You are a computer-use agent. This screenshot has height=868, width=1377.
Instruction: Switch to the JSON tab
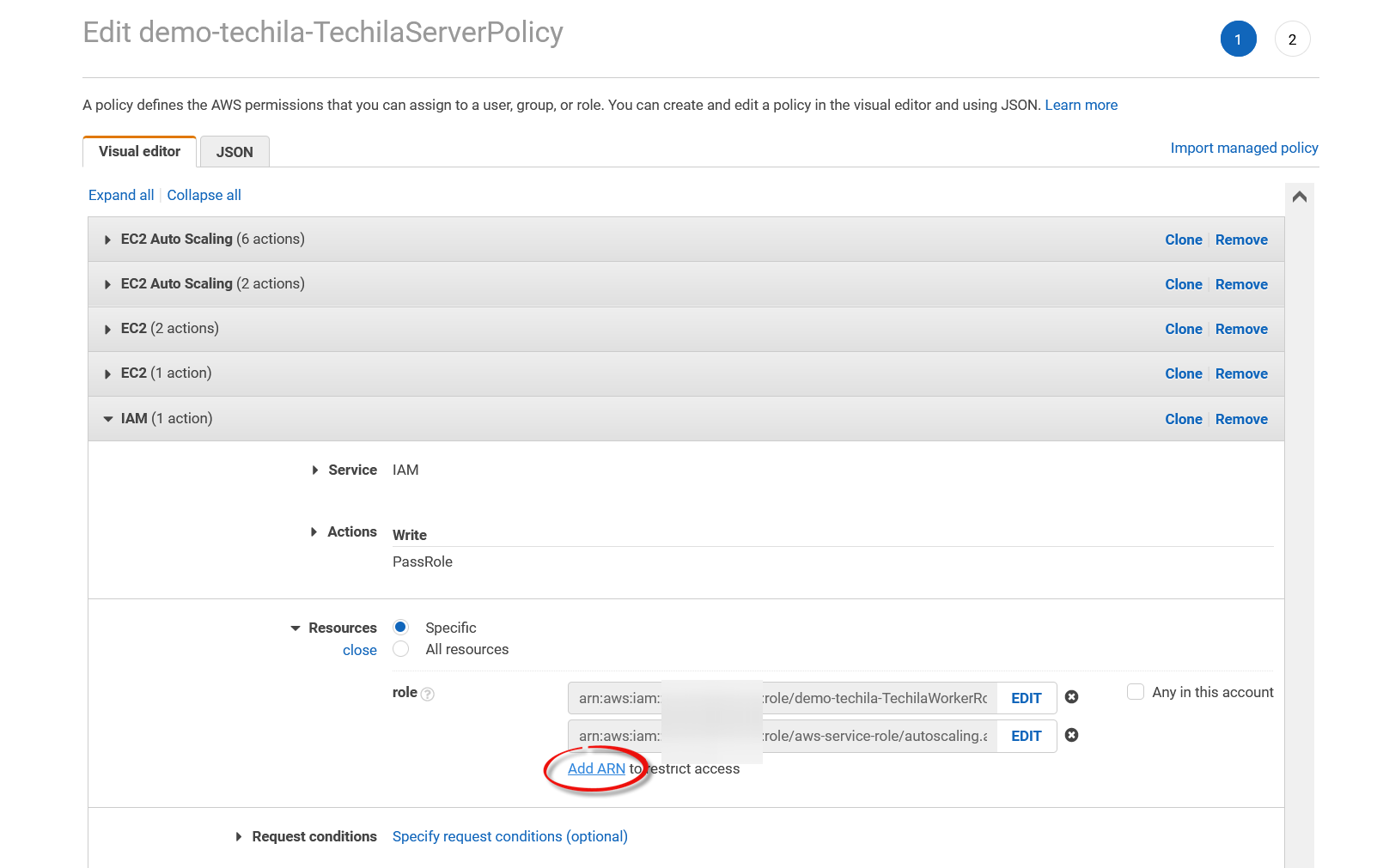(x=235, y=152)
